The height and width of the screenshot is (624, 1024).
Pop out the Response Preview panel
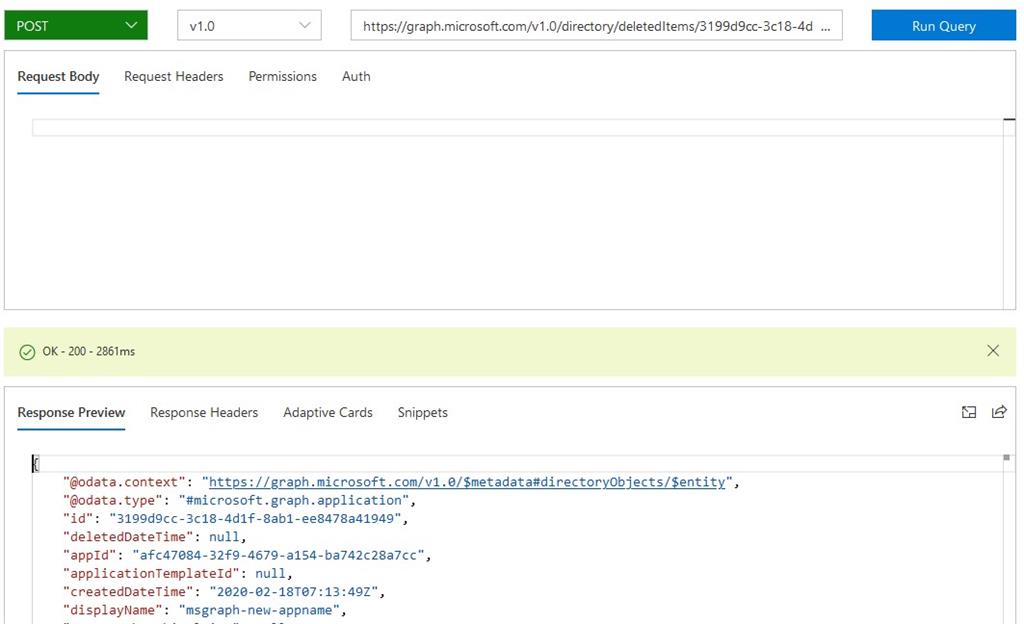pos(968,411)
